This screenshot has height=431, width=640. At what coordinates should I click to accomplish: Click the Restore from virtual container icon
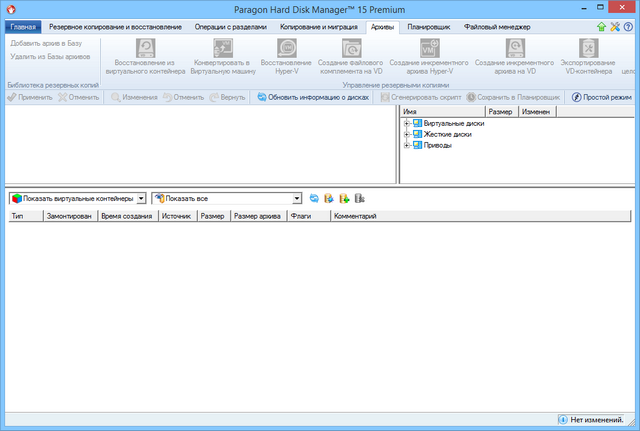(147, 47)
